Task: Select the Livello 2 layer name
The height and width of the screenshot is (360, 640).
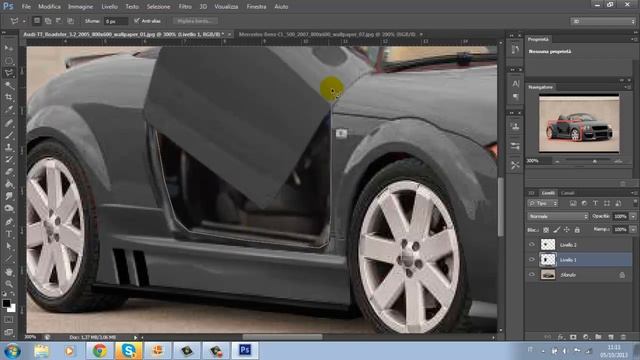Action: pyautogui.click(x=568, y=245)
